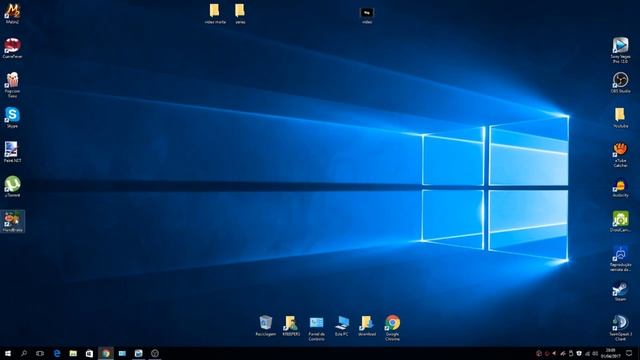Select the Este PC desktop icon
640x360 pixels.
click(342, 325)
